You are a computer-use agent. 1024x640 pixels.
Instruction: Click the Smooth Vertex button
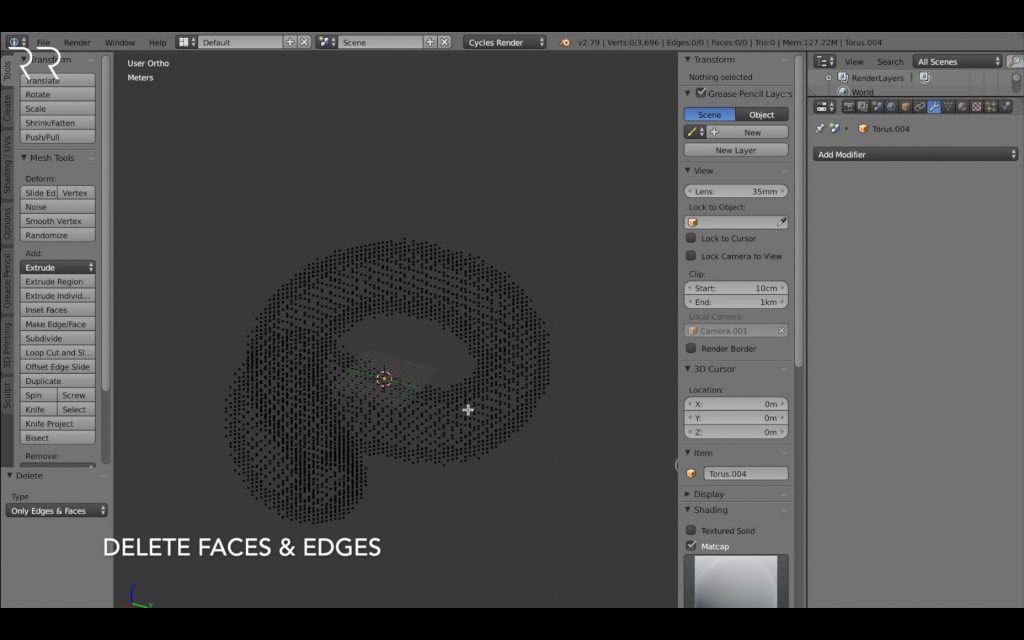pyautogui.click(x=57, y=221)
